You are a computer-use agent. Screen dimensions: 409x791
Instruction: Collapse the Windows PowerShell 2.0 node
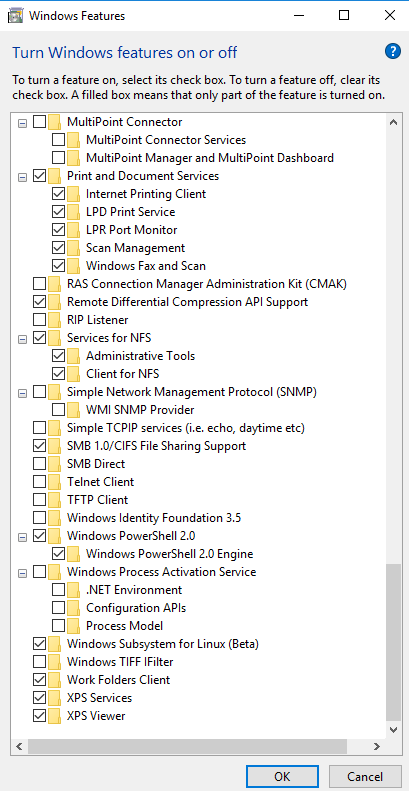click(x=22, y=537)
